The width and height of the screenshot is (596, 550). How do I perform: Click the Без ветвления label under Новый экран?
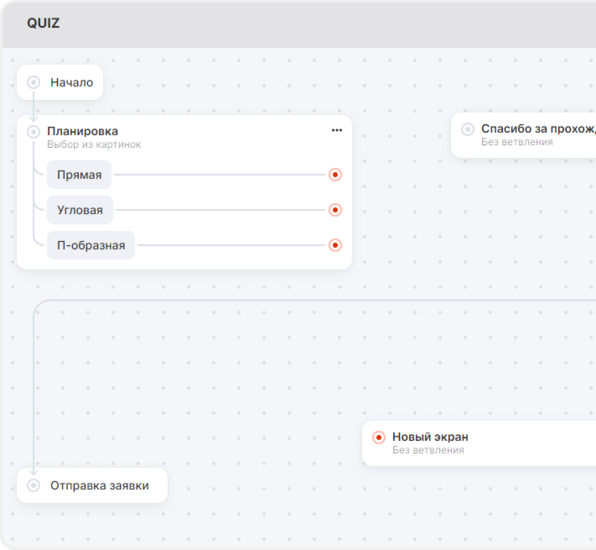tap(428, 450)
